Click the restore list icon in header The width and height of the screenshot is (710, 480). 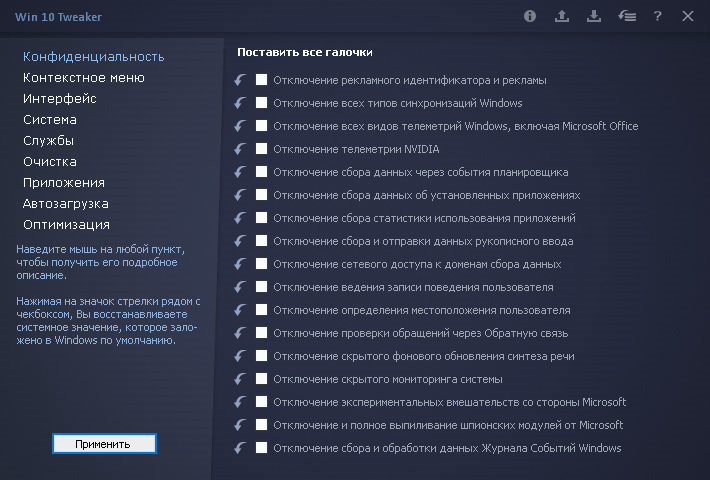coord(627,16)
